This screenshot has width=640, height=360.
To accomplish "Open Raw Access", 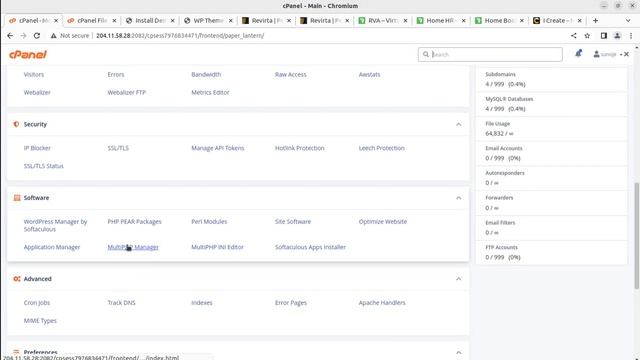I will (290, 75).
